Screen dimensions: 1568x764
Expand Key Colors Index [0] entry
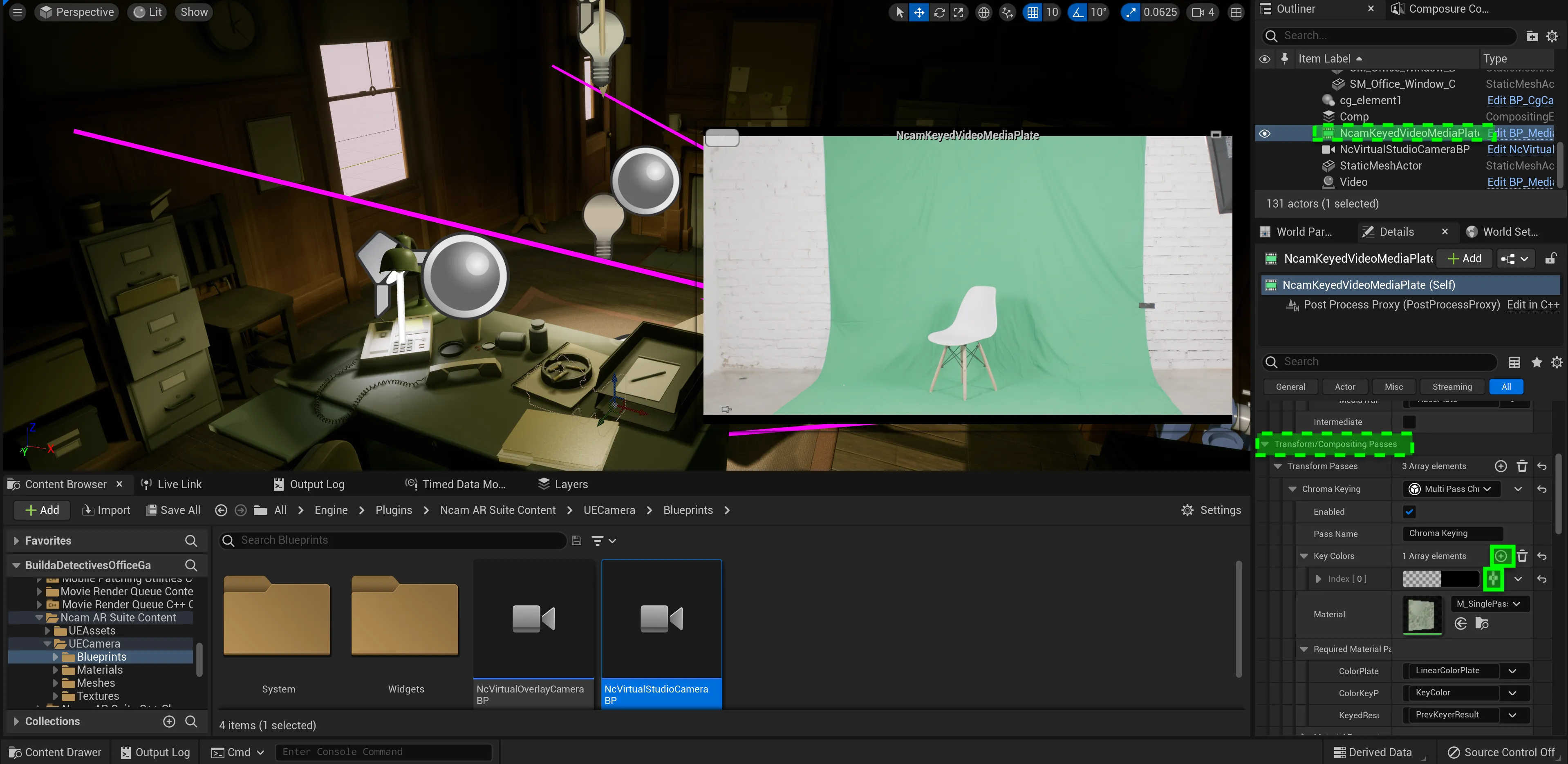click(1318, 579)
